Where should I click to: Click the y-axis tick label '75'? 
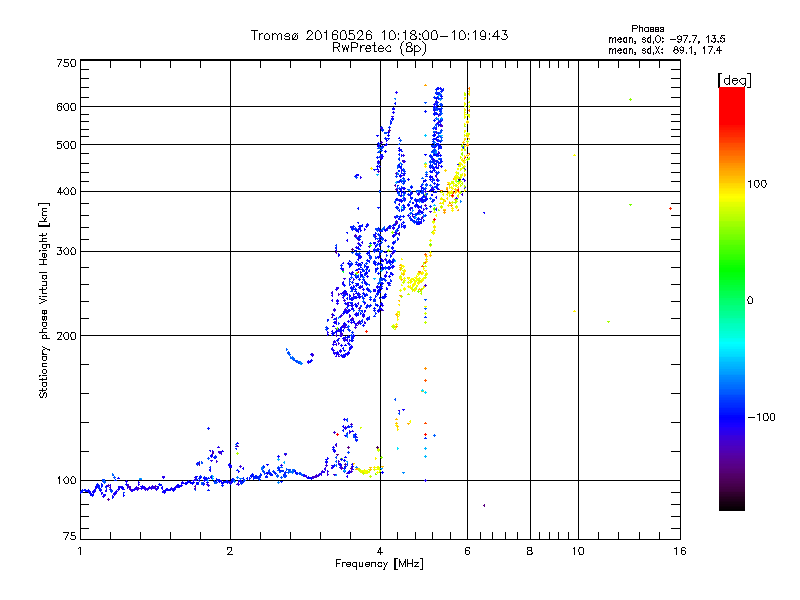pos(70,536)
